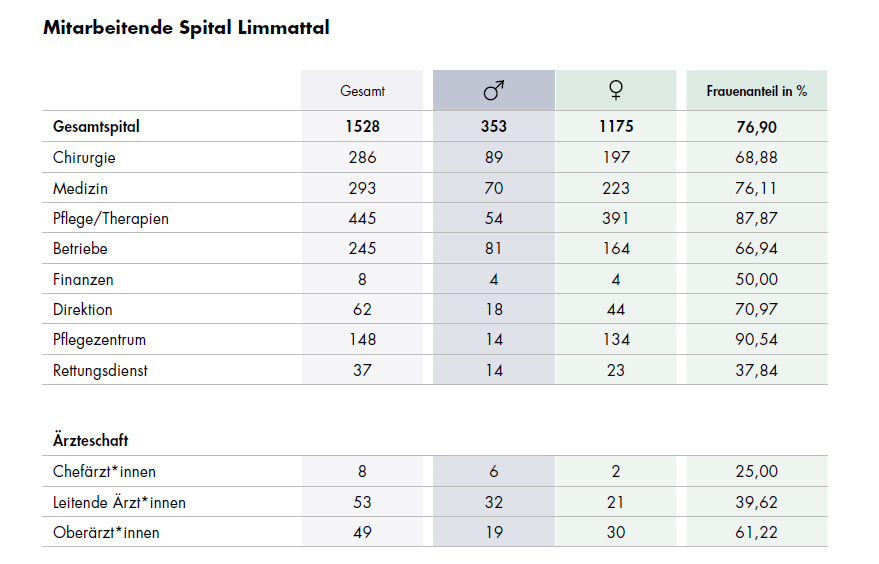879x564 pixels.
Task: Select the Medizin row label
Action: point(81,188)
